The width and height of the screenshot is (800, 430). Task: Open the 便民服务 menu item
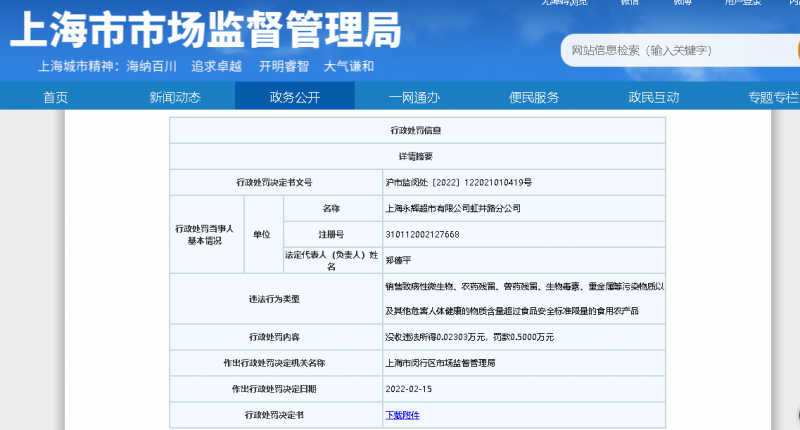pyautogui.click(x=534, y=97)
